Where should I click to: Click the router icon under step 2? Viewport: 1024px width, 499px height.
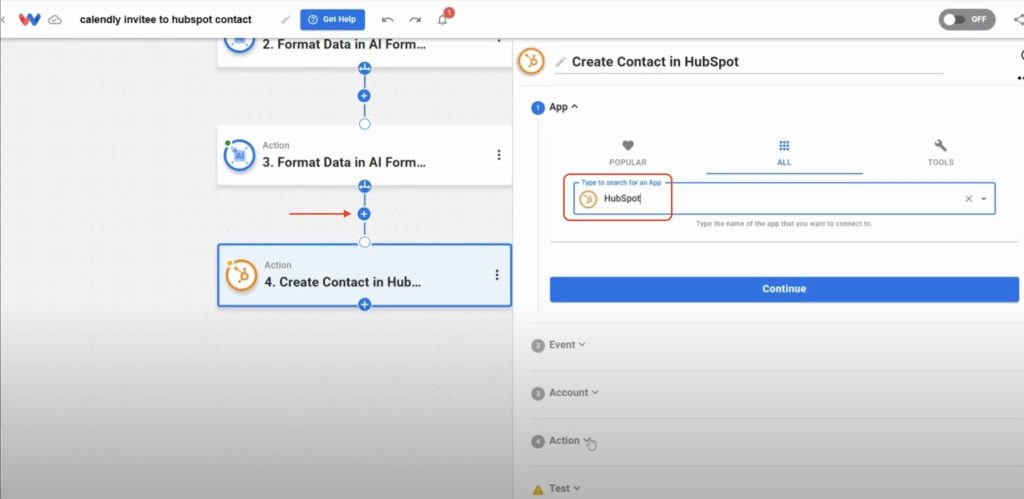click(364, 68)
